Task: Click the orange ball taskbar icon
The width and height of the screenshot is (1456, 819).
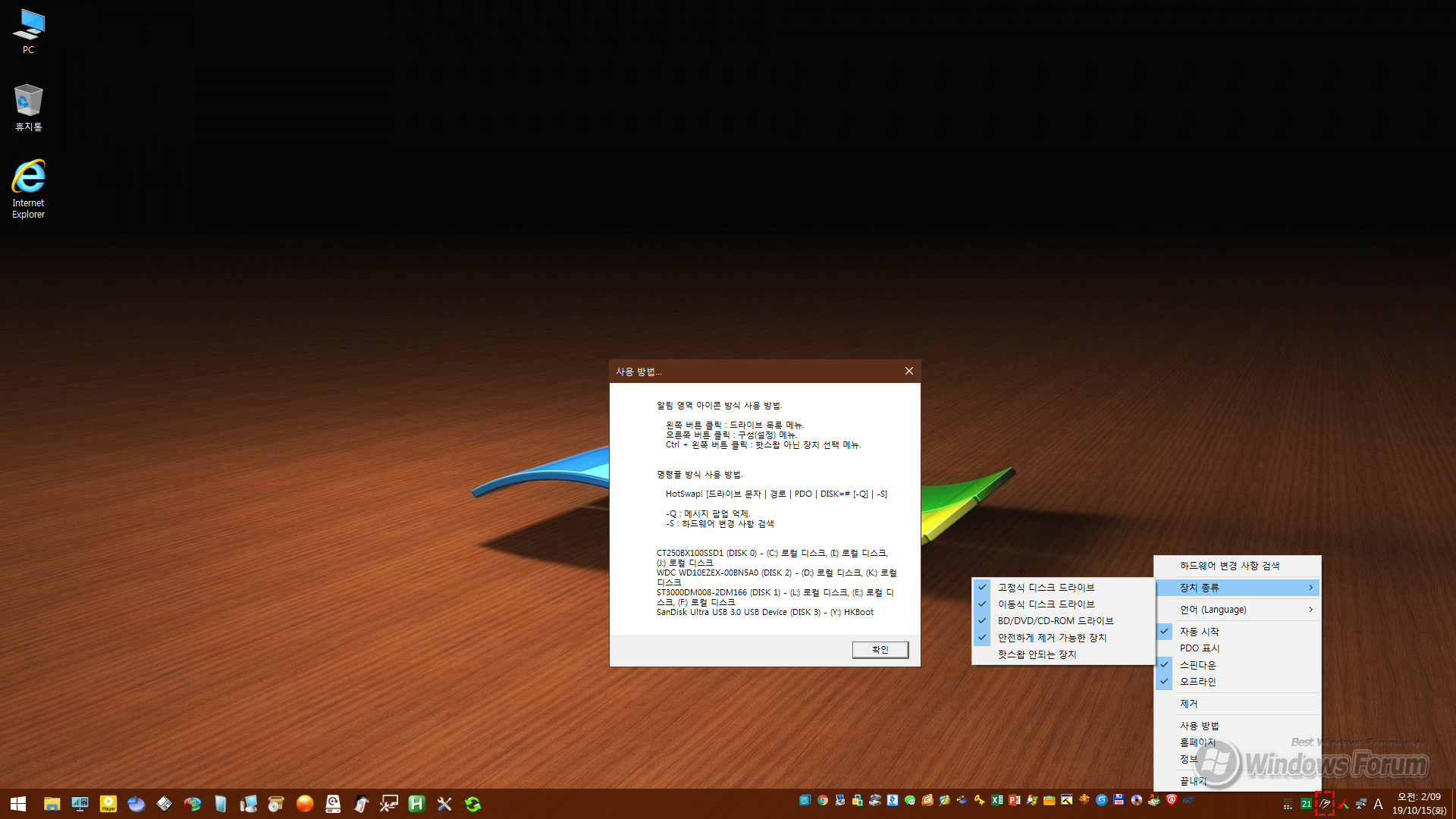Action: click(x=305, y=804)
